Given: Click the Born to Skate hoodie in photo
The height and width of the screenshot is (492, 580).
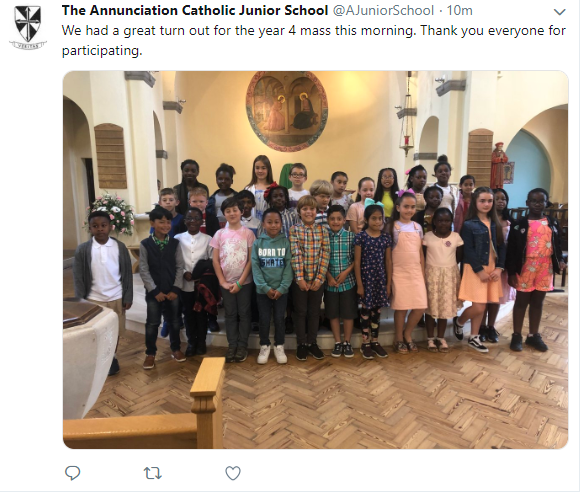Looking at the screenshot, I should [272, 264].
